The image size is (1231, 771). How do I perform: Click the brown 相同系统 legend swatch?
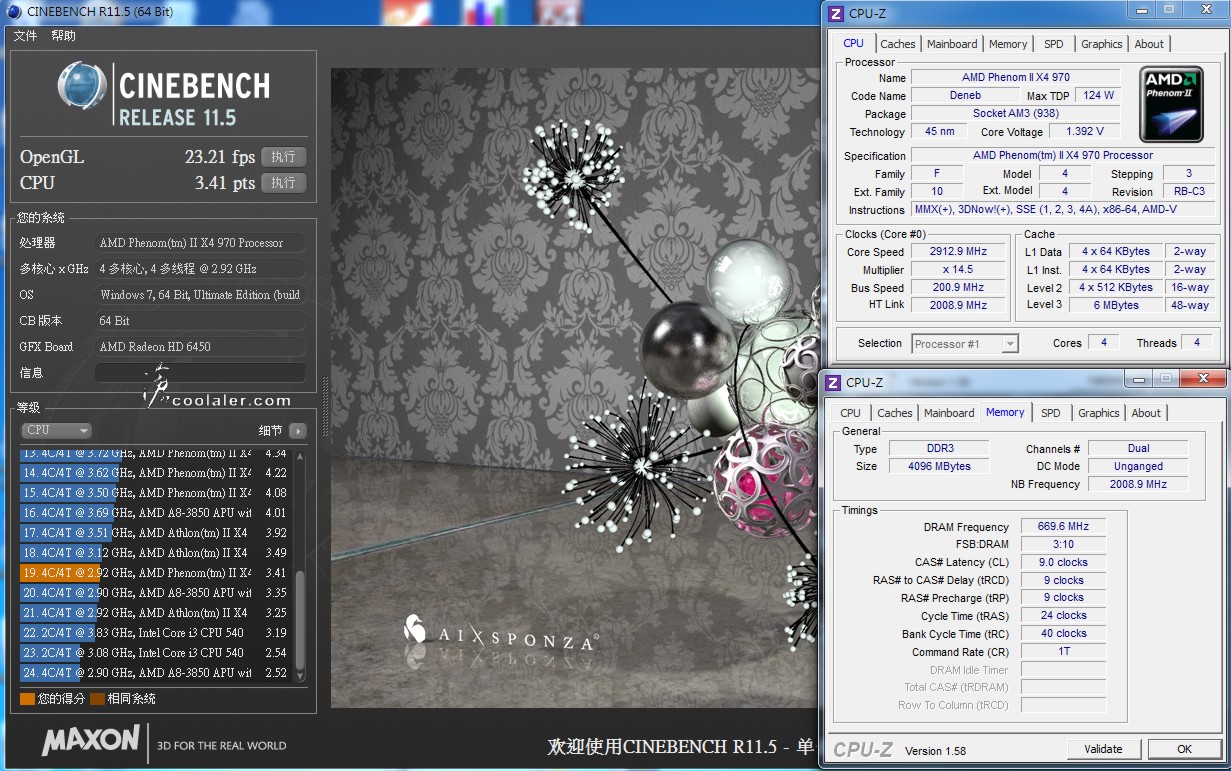click(x=97, y=699)
